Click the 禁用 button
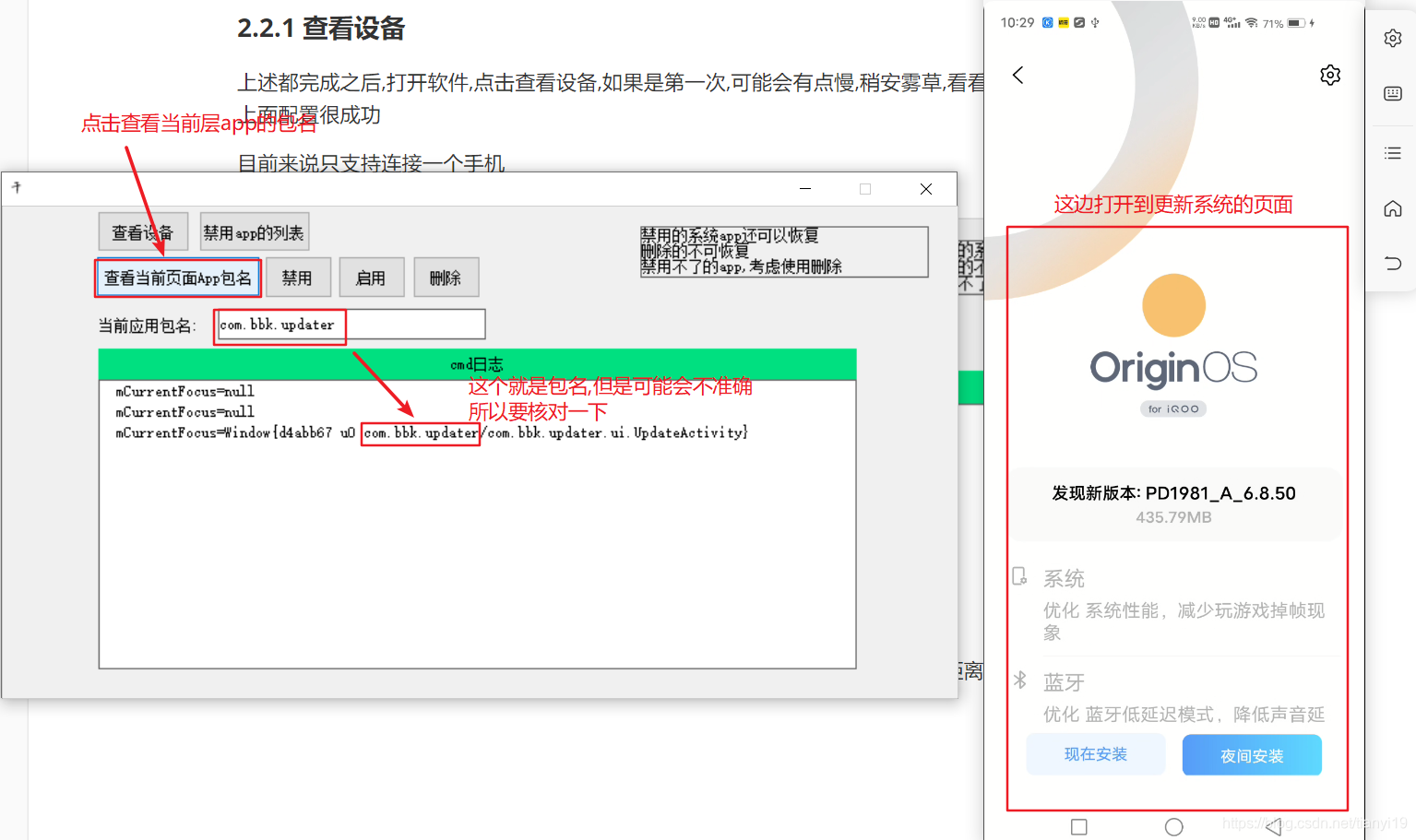This screenshot has height=840, width=1416. point(297,278)
